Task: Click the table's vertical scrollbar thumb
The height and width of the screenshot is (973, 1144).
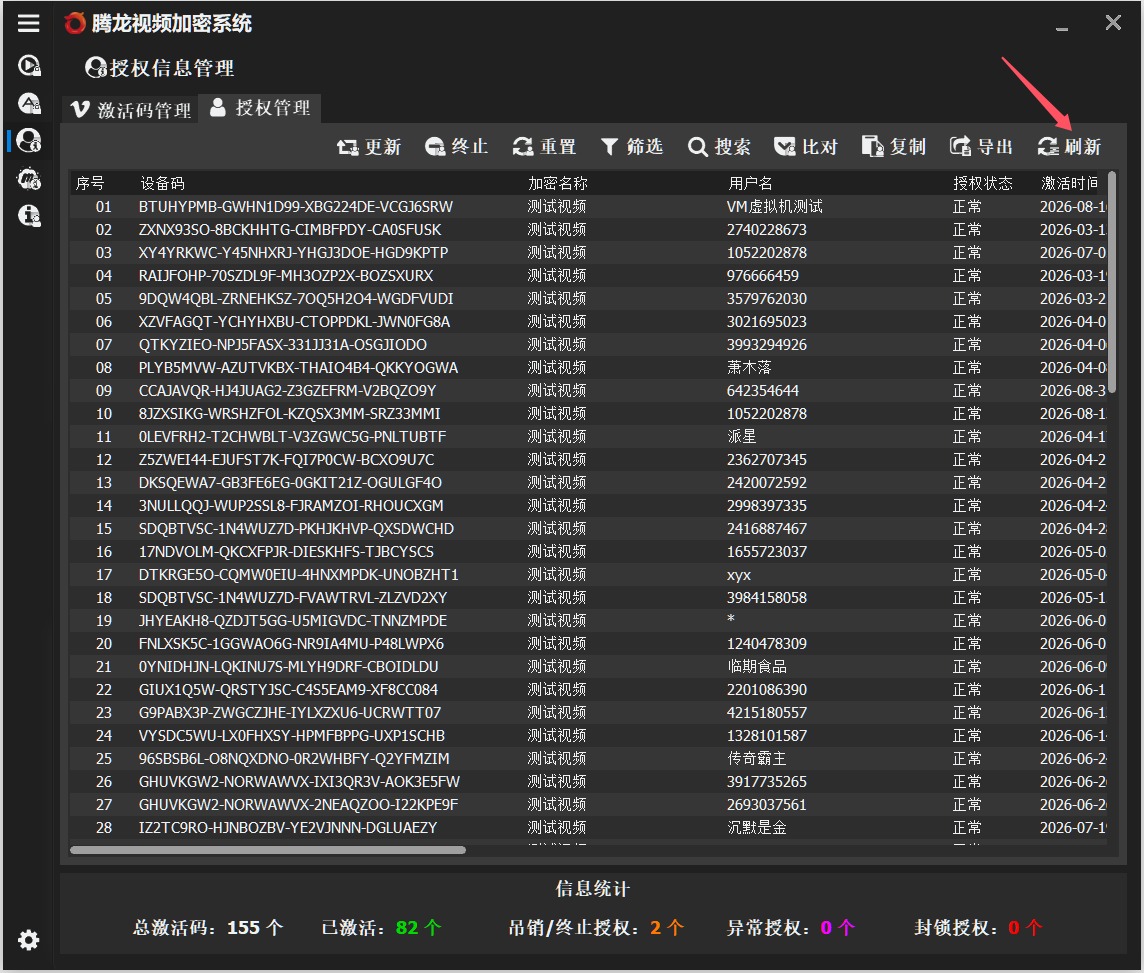Action: point(1112,282)
